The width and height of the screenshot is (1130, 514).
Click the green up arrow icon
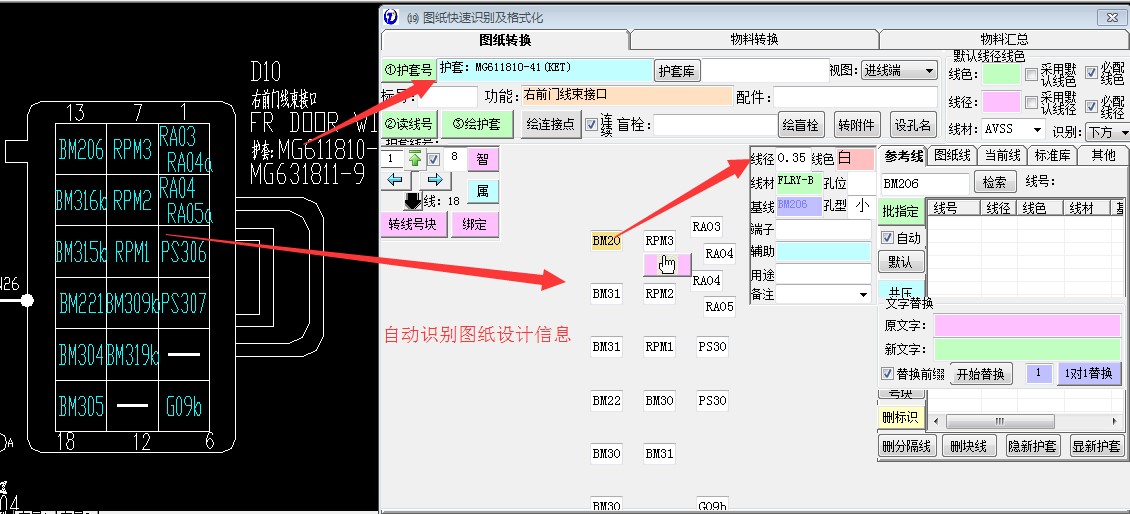(414, 159)
